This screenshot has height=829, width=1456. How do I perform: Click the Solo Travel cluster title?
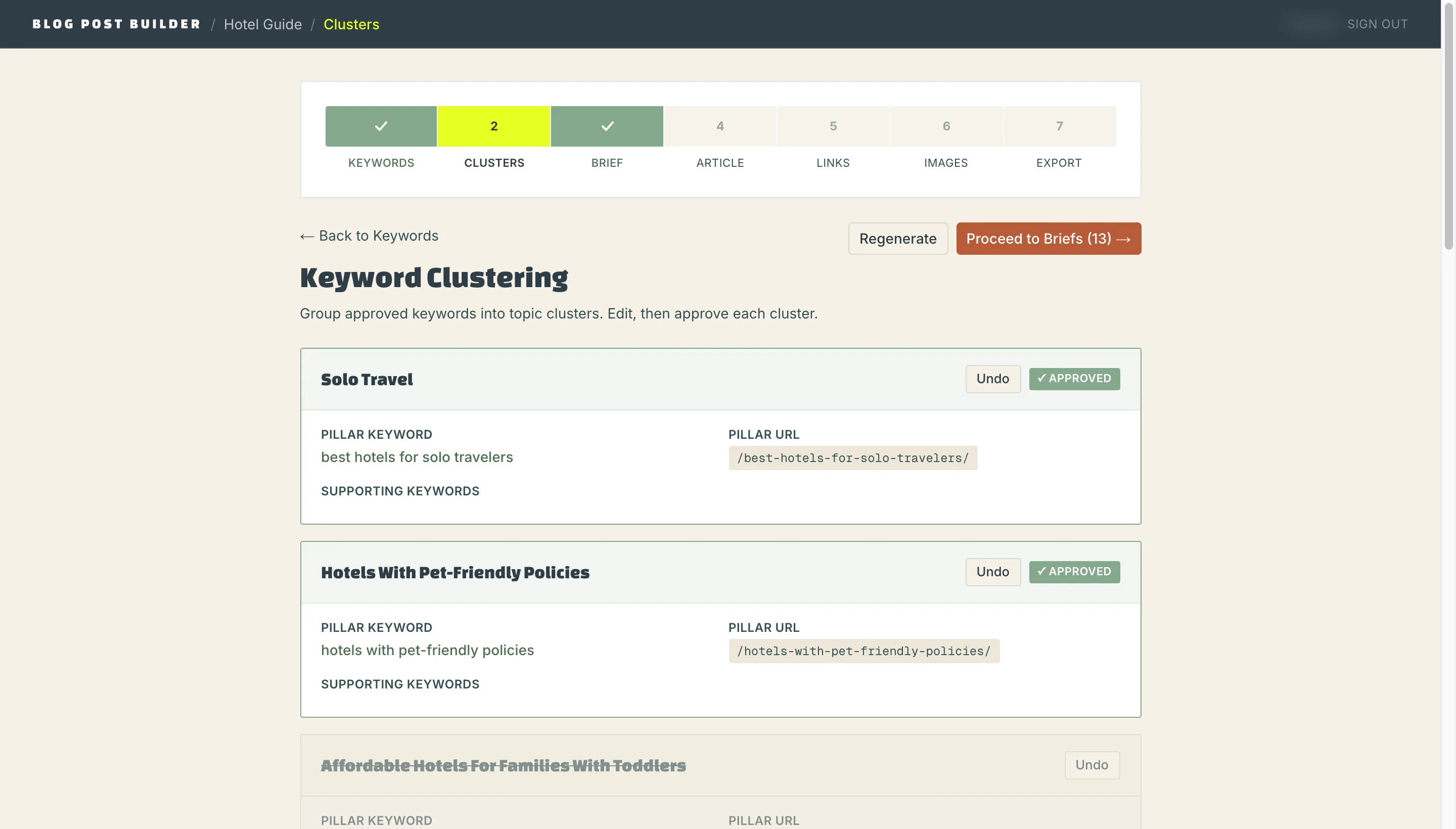click(x=367, y=379)
